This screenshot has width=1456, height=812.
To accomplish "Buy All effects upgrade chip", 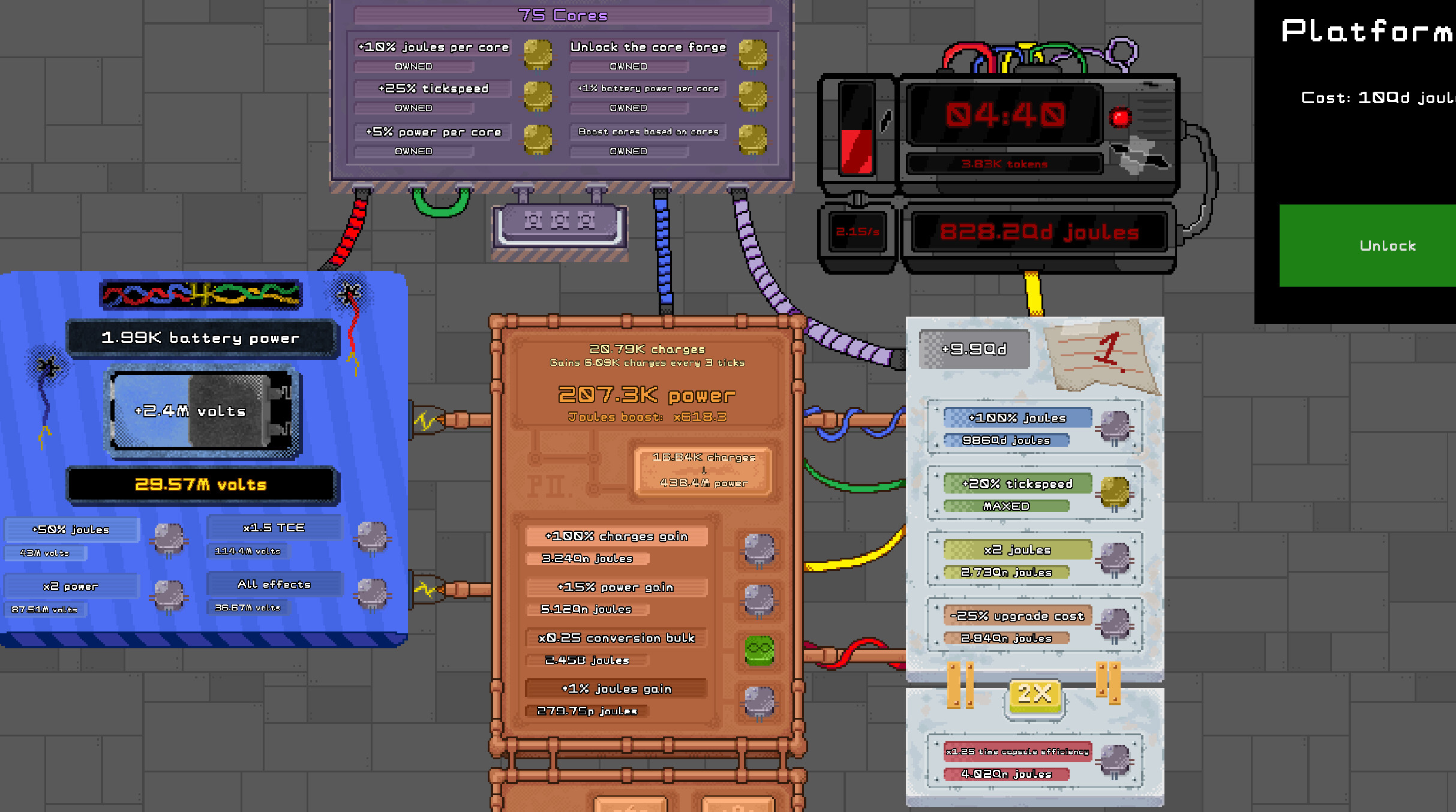I will (373, 594).
